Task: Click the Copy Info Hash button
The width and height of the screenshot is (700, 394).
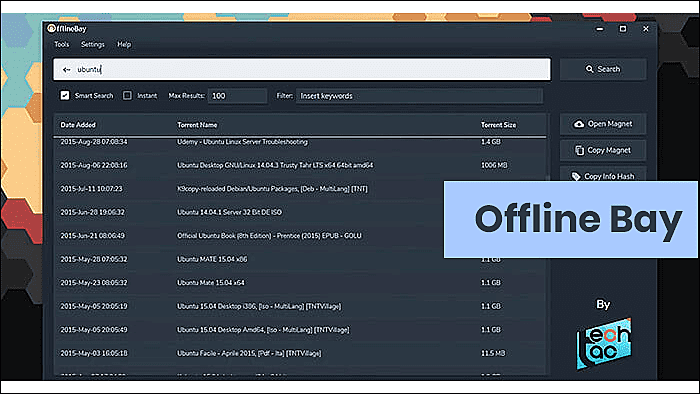Action: point(603,174)
